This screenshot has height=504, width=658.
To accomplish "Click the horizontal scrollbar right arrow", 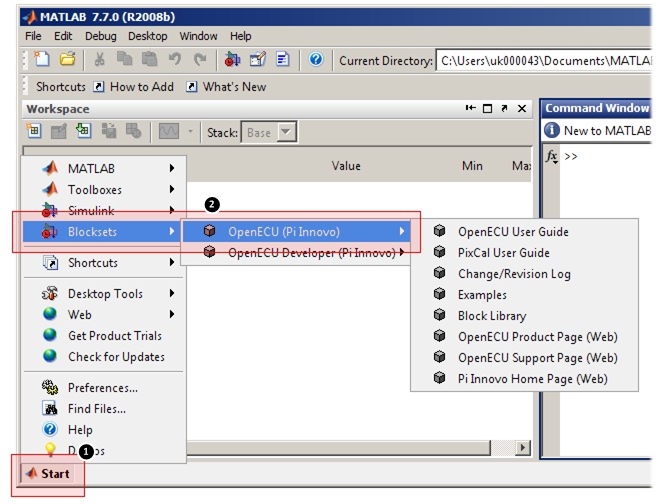I will click(x=522, y=447).
